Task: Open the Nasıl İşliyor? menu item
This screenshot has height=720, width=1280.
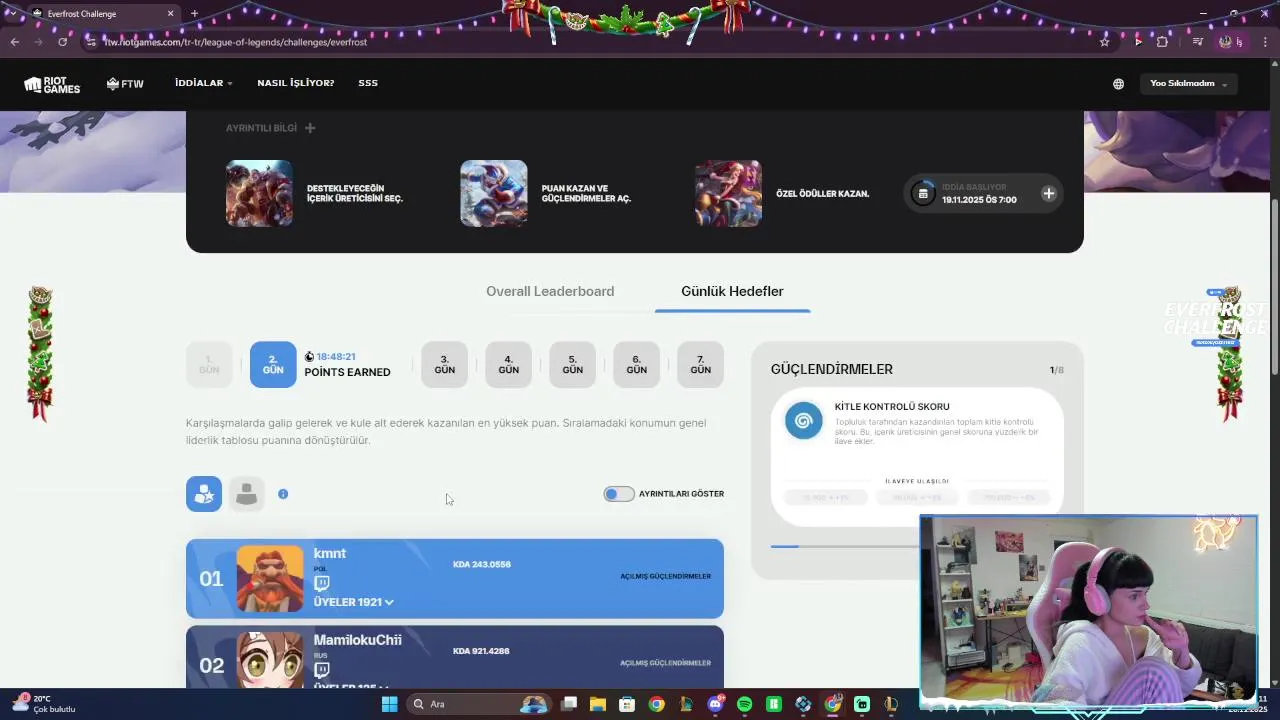Action: point(296,83)
